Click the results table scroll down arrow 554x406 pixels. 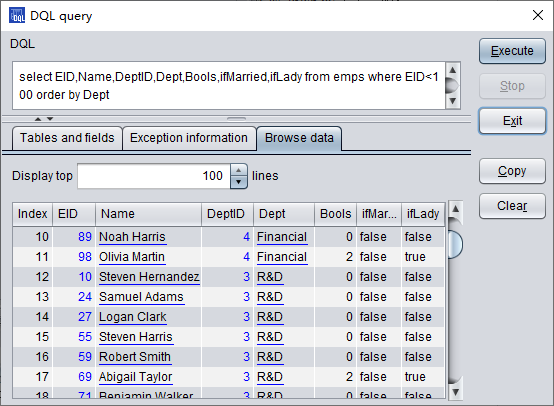pos(455,392)
